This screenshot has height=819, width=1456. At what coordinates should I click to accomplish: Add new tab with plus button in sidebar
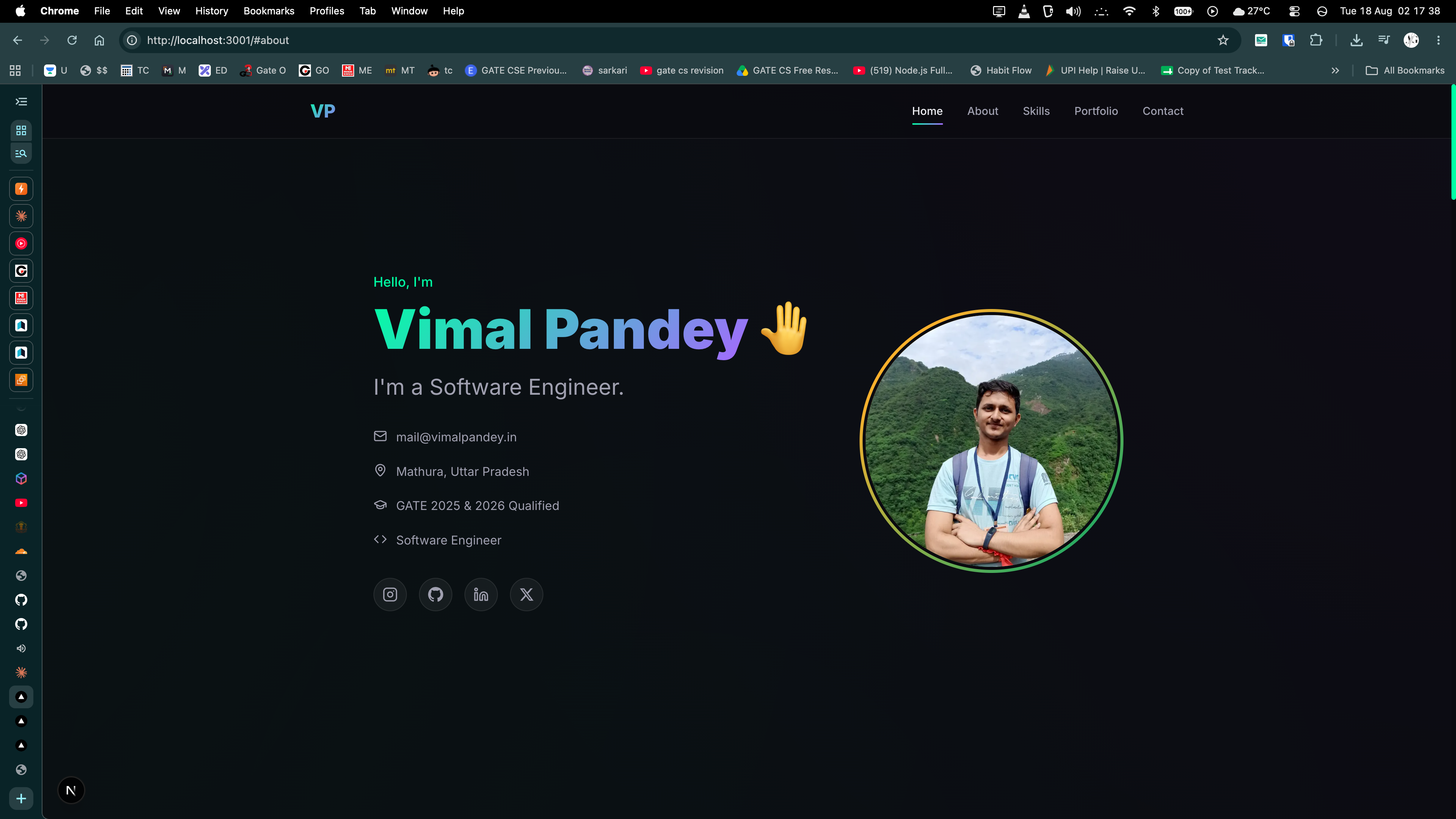click(x=22, y=799)
